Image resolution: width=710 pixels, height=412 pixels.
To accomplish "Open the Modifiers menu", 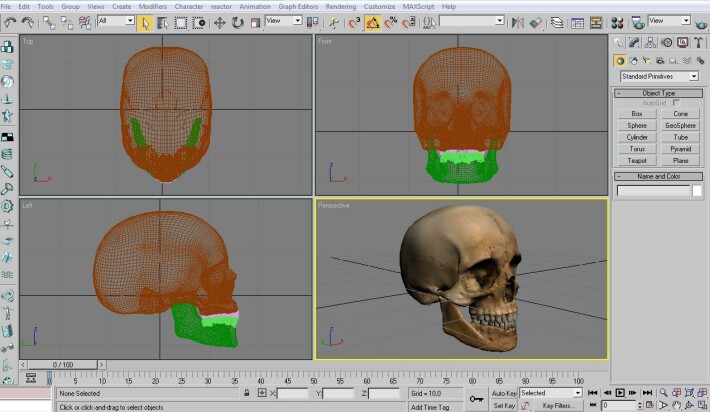I will point(152,6).
